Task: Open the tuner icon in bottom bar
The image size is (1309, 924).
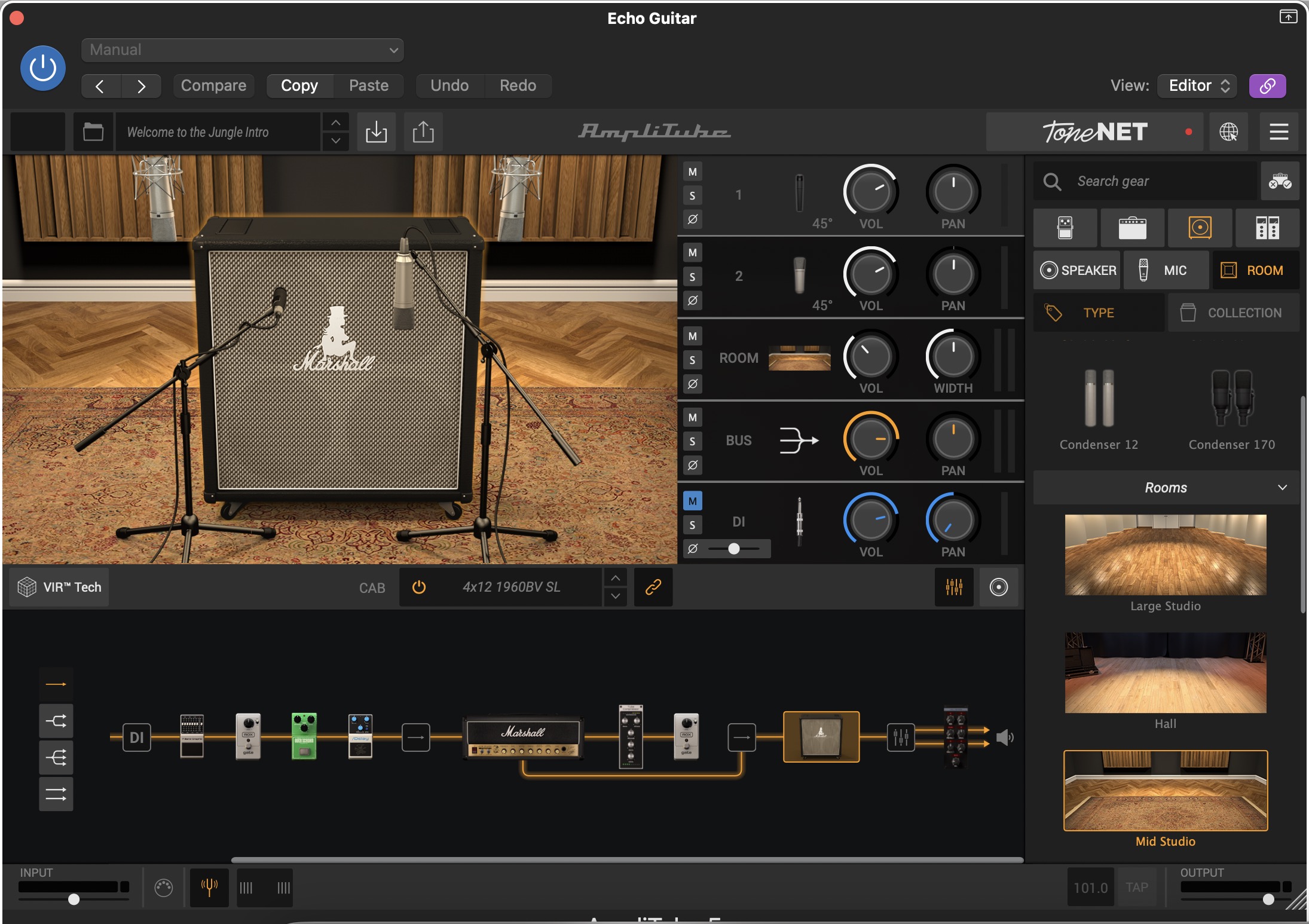Action: pos(209,888)
